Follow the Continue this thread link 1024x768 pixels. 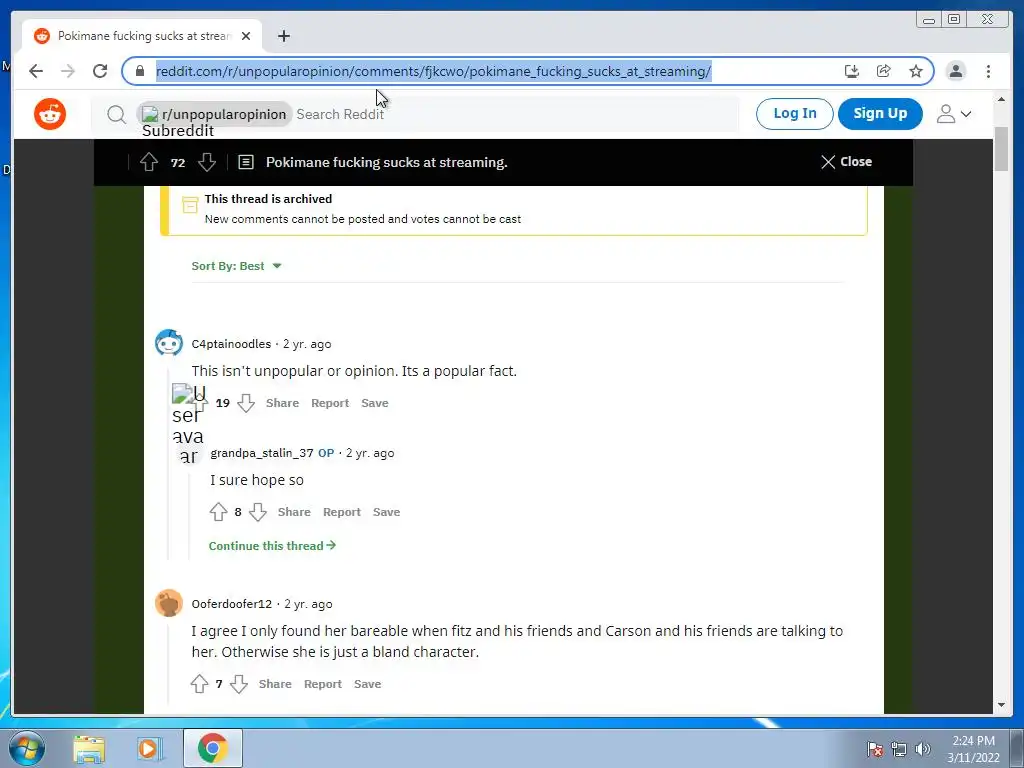(272, 545)
